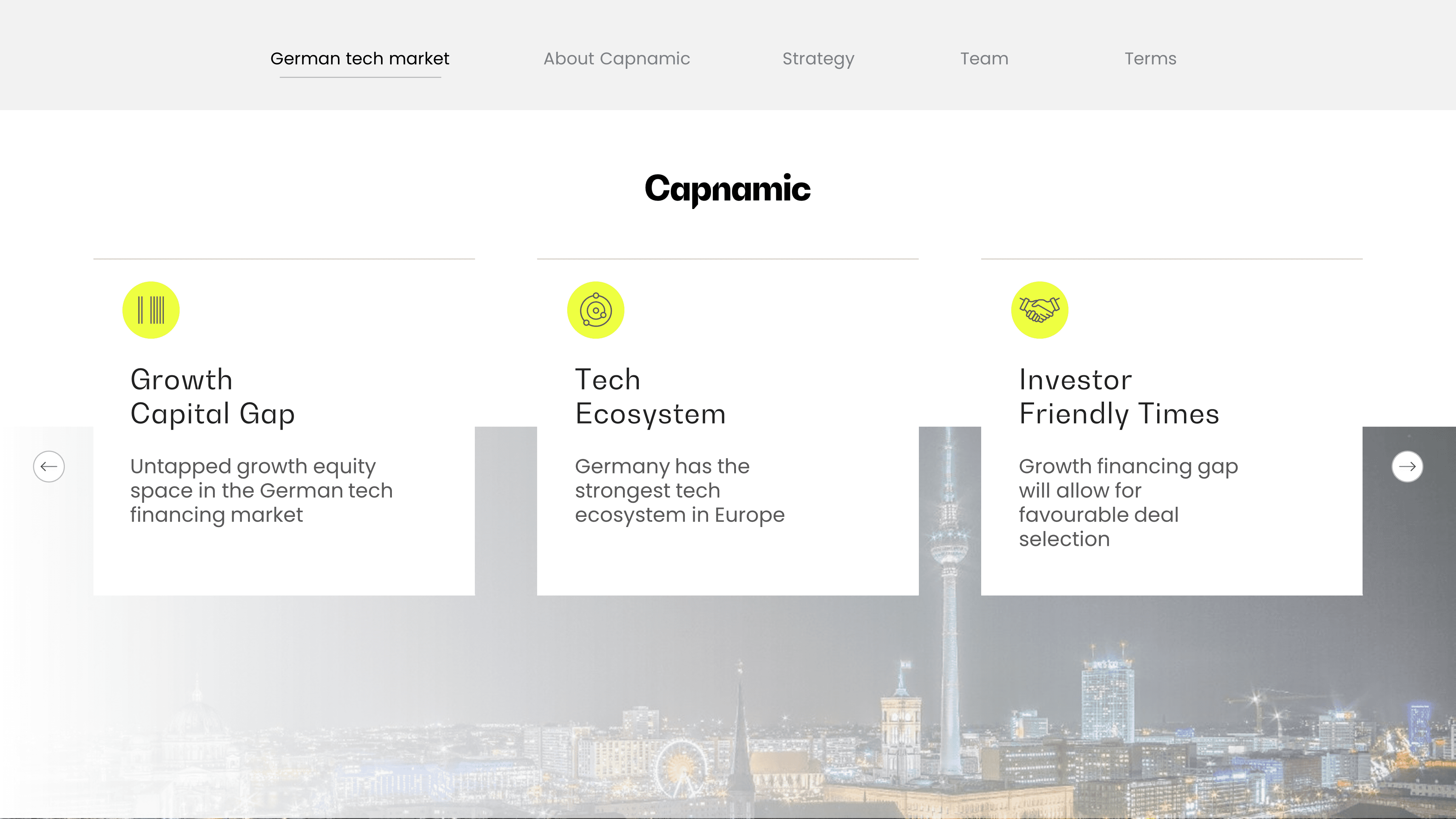The width and height of the screenshot is (1456, 819).
Task: Click the underline beneath German tech market
Action: click(360, 78)
